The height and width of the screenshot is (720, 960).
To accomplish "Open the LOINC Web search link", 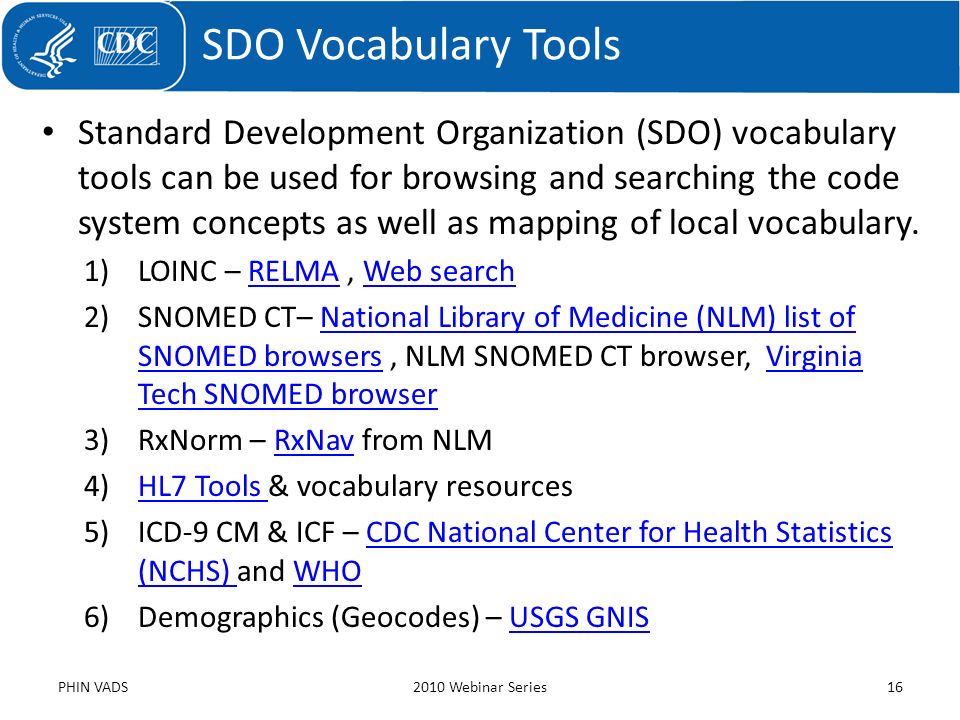I will point(439,272).
